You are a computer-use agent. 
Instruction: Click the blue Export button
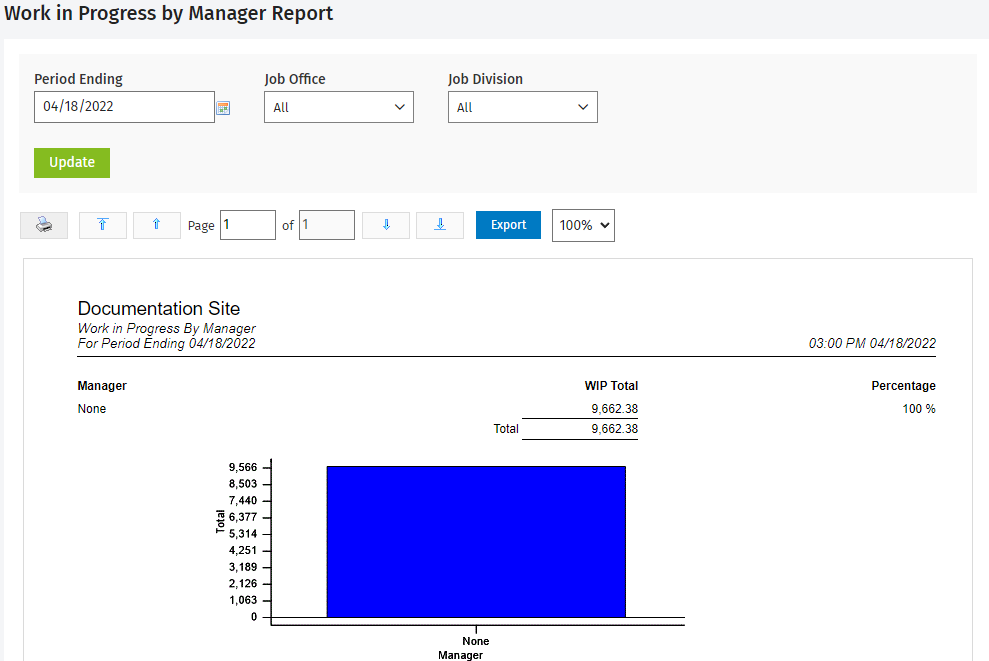point(508,225)
